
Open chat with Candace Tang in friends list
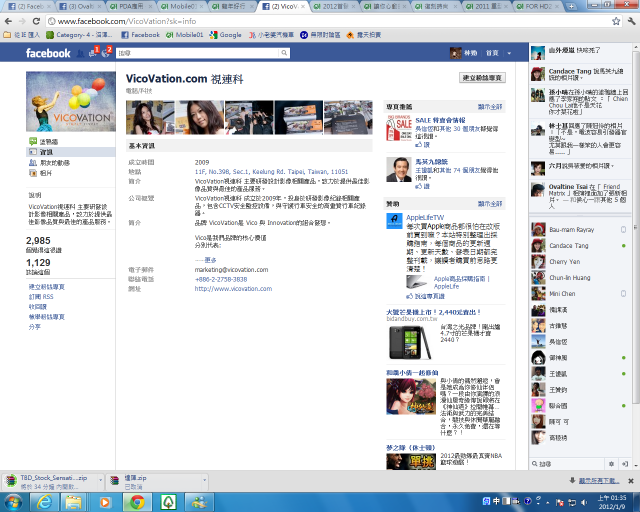click(x=578, y=245)
